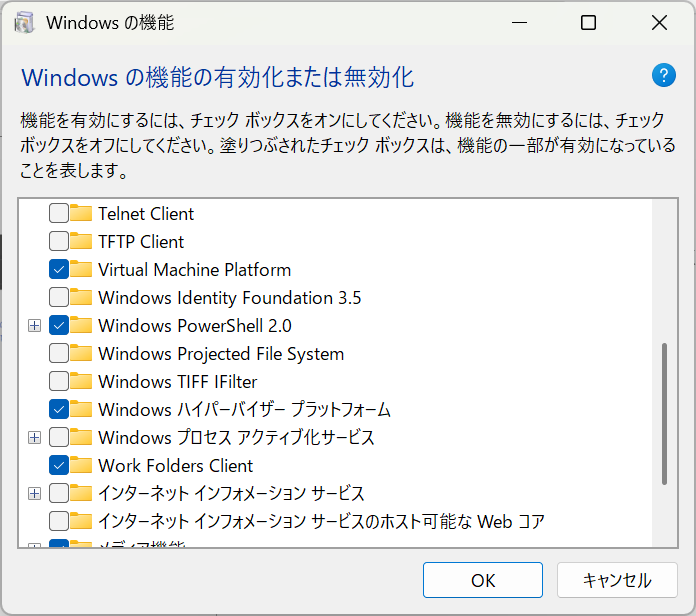Click the folder icon beside TFTP Client
Viewport: 696px width, 616px height.
coord(81,241)
